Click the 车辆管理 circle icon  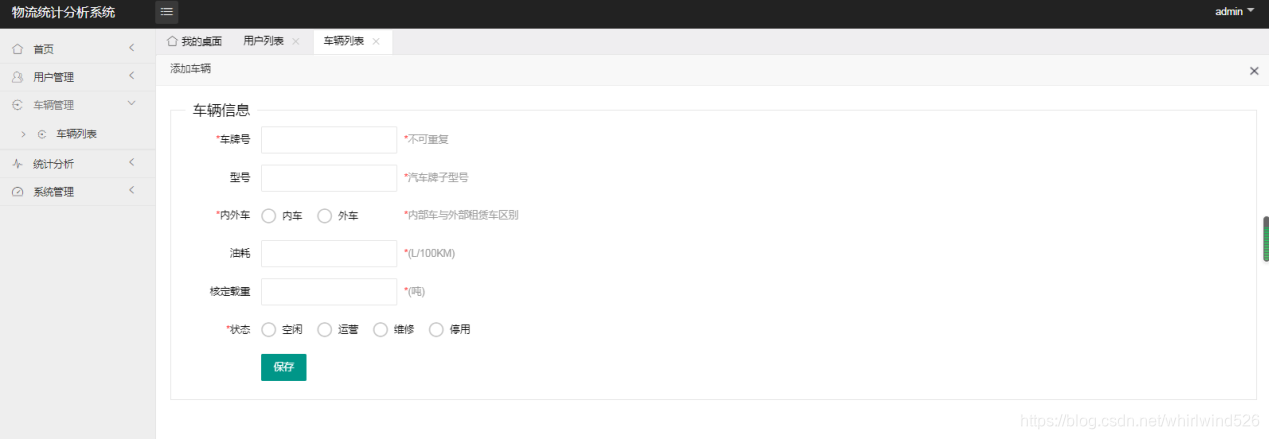click(17, 104)
